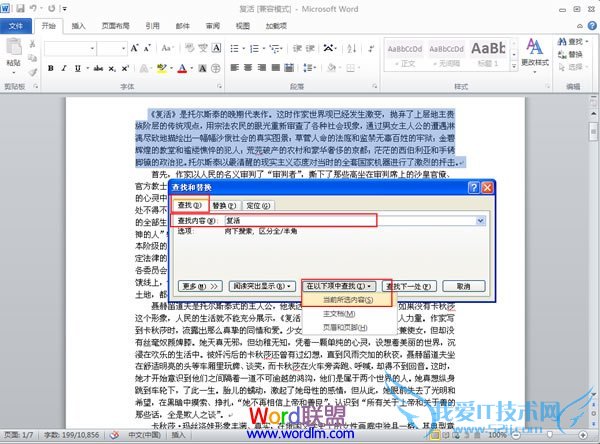Open the Font dialog launcher

pyautogui.click(x=220, y=87)
